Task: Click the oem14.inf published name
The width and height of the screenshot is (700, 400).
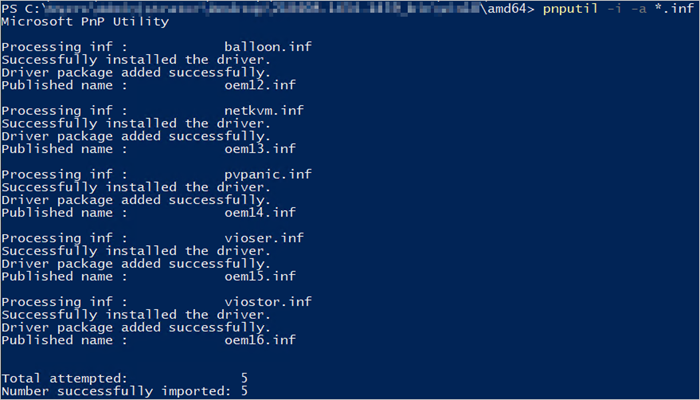Action: (x=260, y=212)
